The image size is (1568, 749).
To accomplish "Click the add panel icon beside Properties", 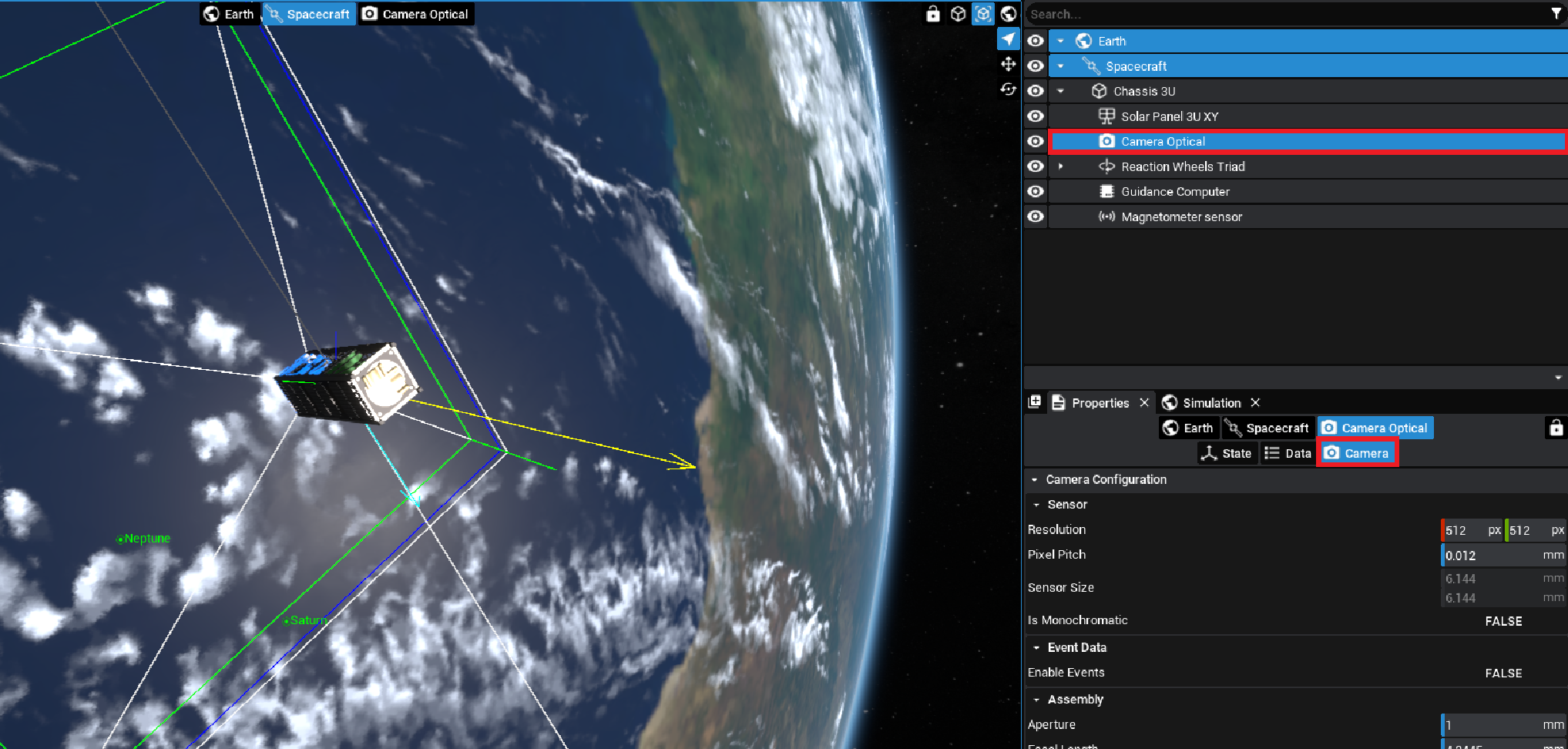I will point(1035,402).
